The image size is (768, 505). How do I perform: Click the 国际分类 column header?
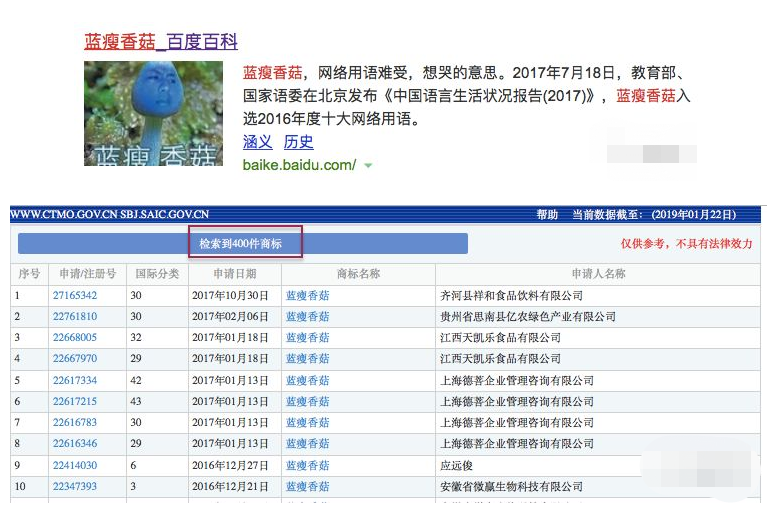coord(157,274)
